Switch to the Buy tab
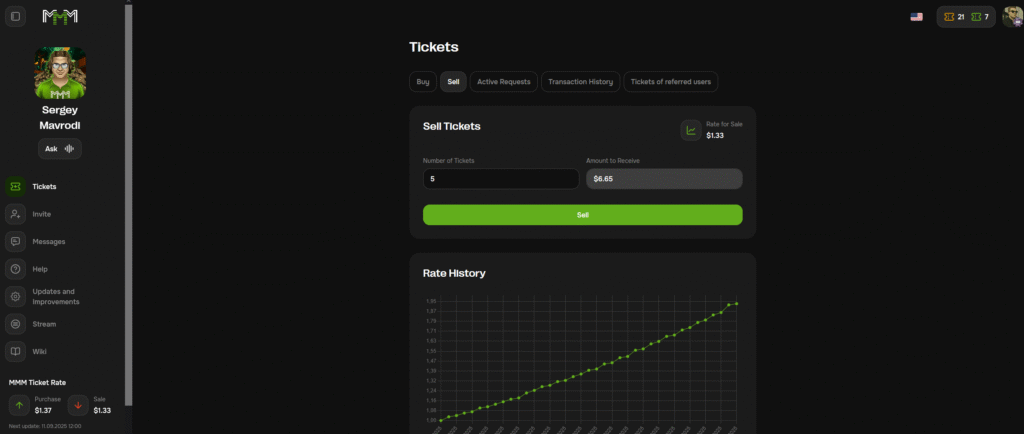 (x=423, y=82)
